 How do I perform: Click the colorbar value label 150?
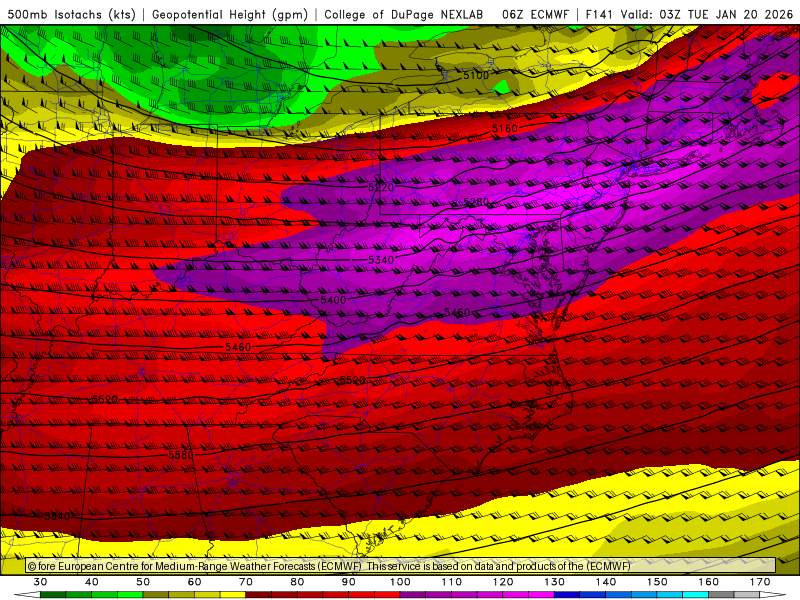(x=658, y=582)
